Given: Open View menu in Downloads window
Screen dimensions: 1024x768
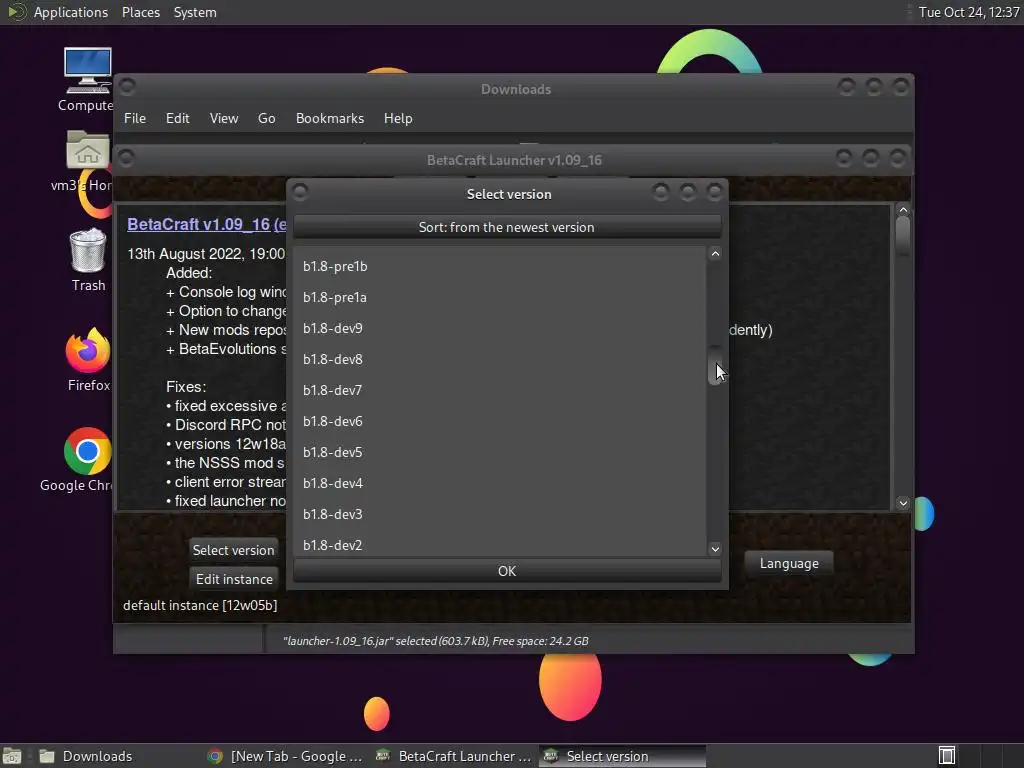Looking at the screenshot, I should coord(224,118).
